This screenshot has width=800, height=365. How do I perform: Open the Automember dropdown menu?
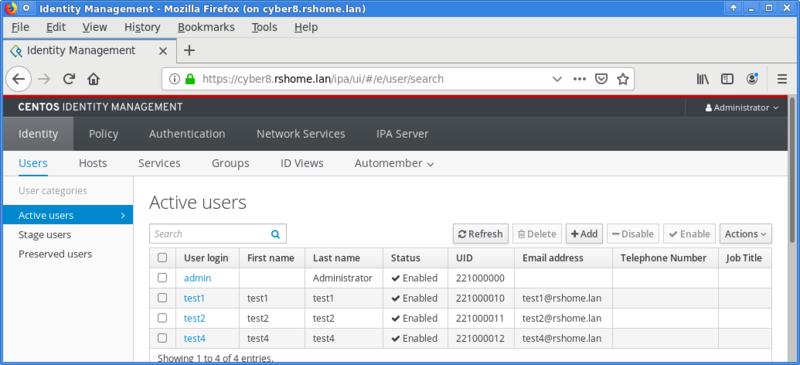tap(394, 164)
